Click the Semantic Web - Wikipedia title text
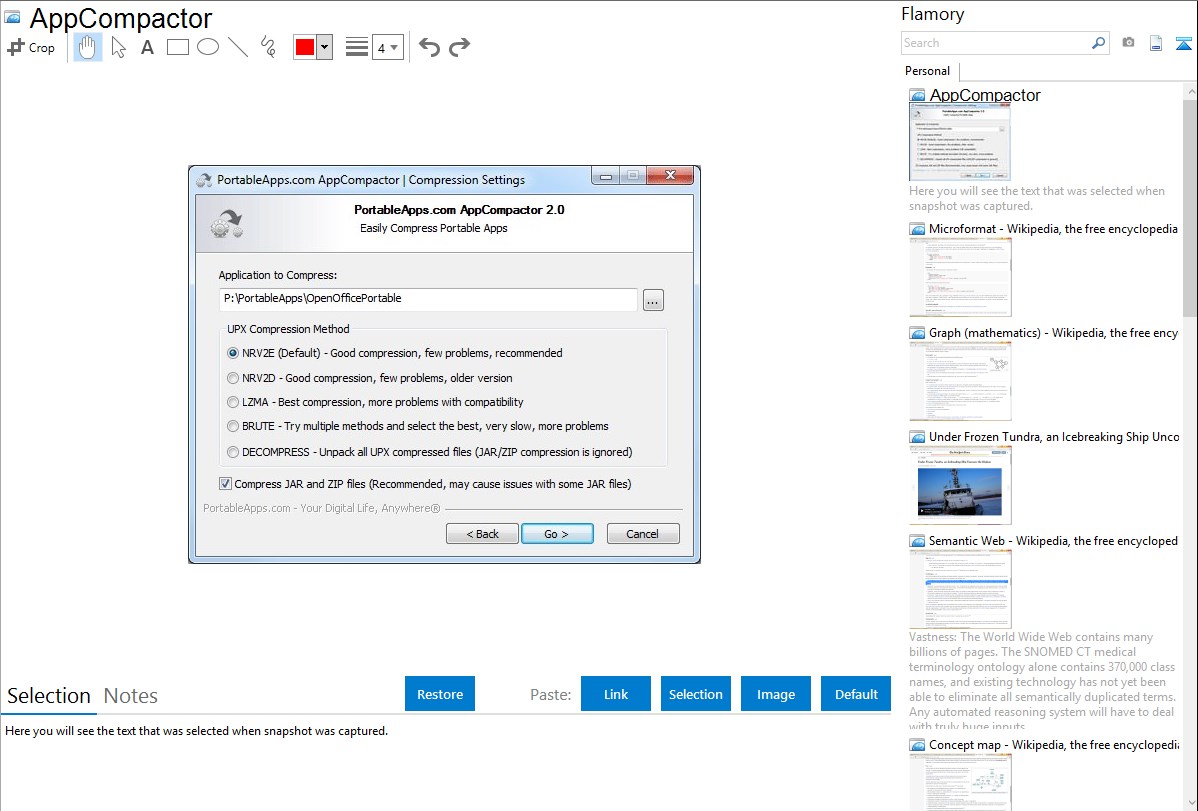The height and width of the screenshot is (811, 1198). tap(1053, 540)
